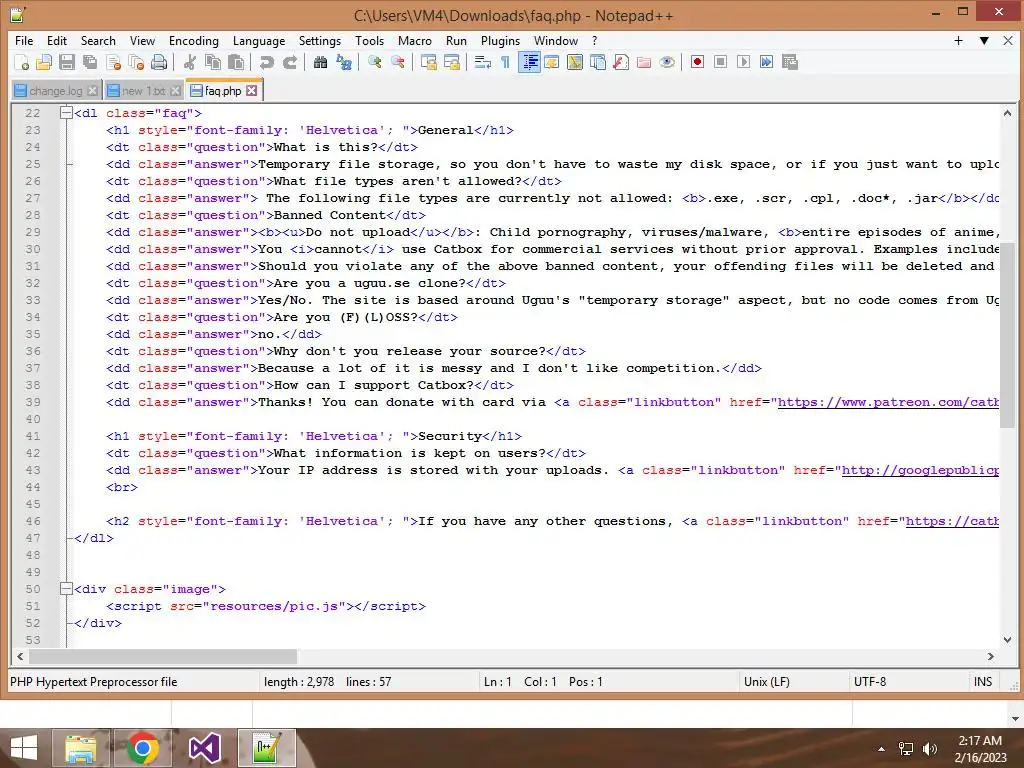1024x768 pixels.
Task: Stop macro recording square icon
Action: coord(720,62)
